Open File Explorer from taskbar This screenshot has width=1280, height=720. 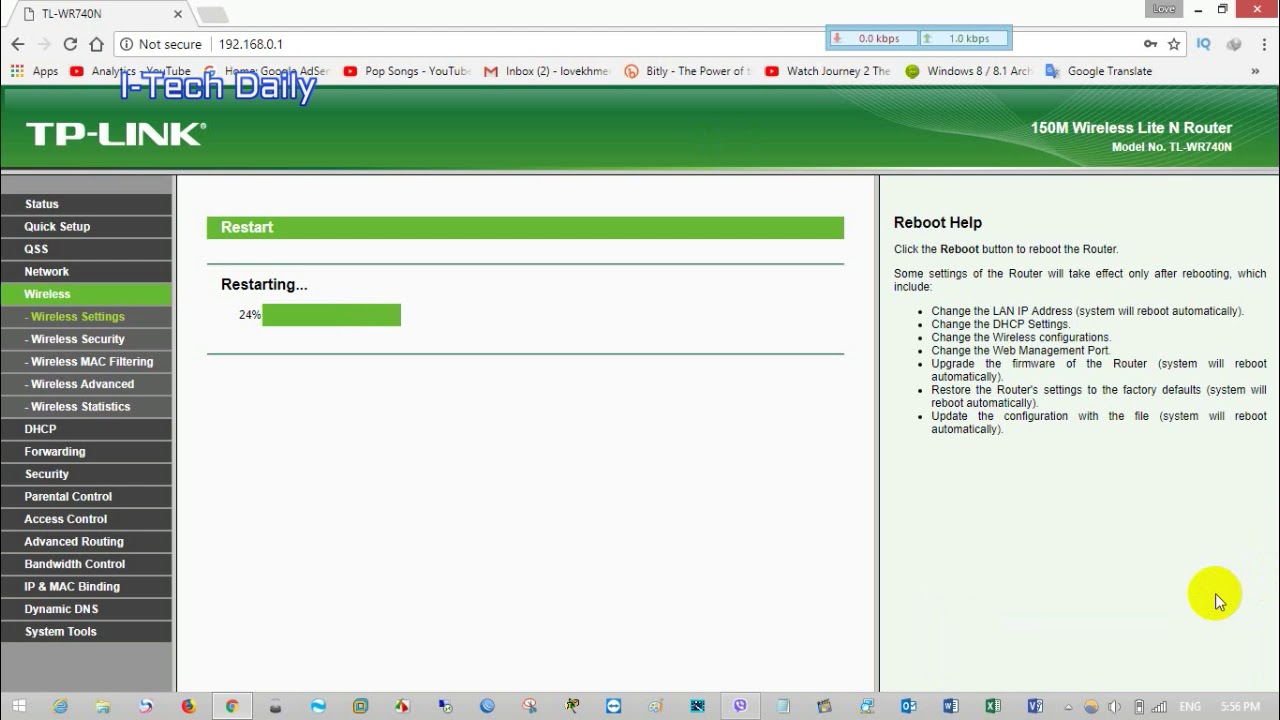pos(102,706)
